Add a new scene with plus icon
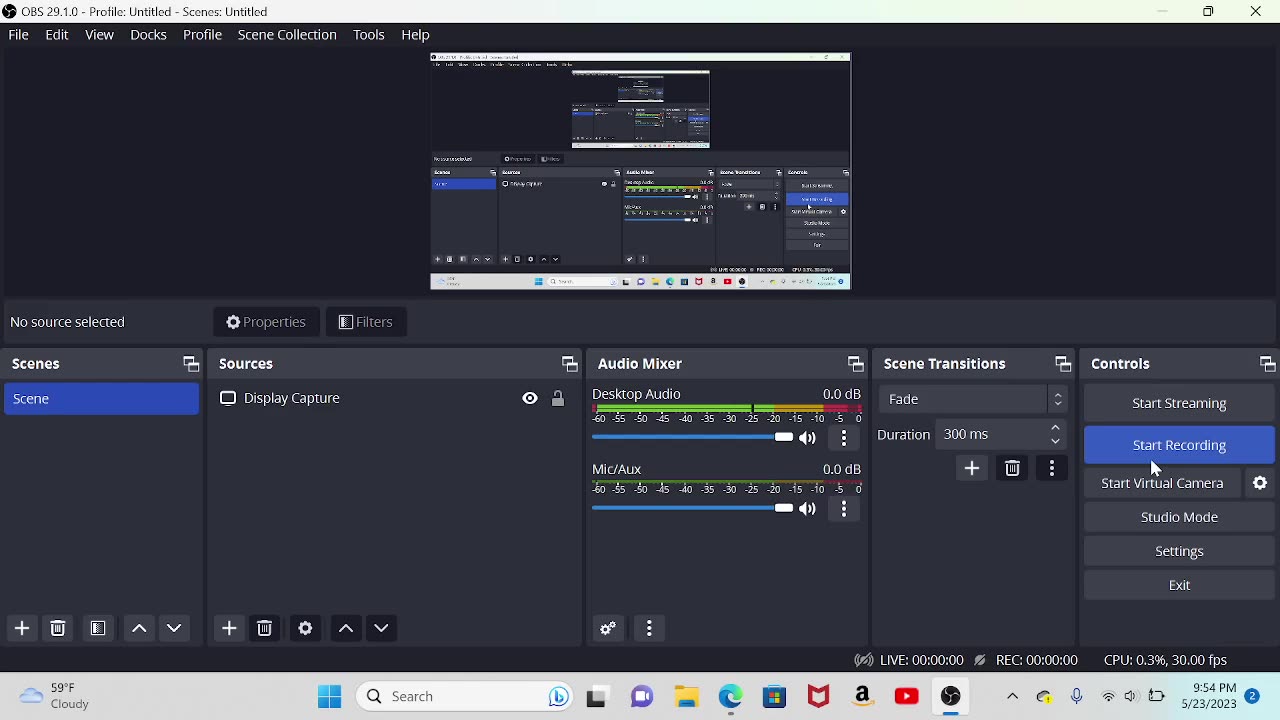 [x=22, y=628]
